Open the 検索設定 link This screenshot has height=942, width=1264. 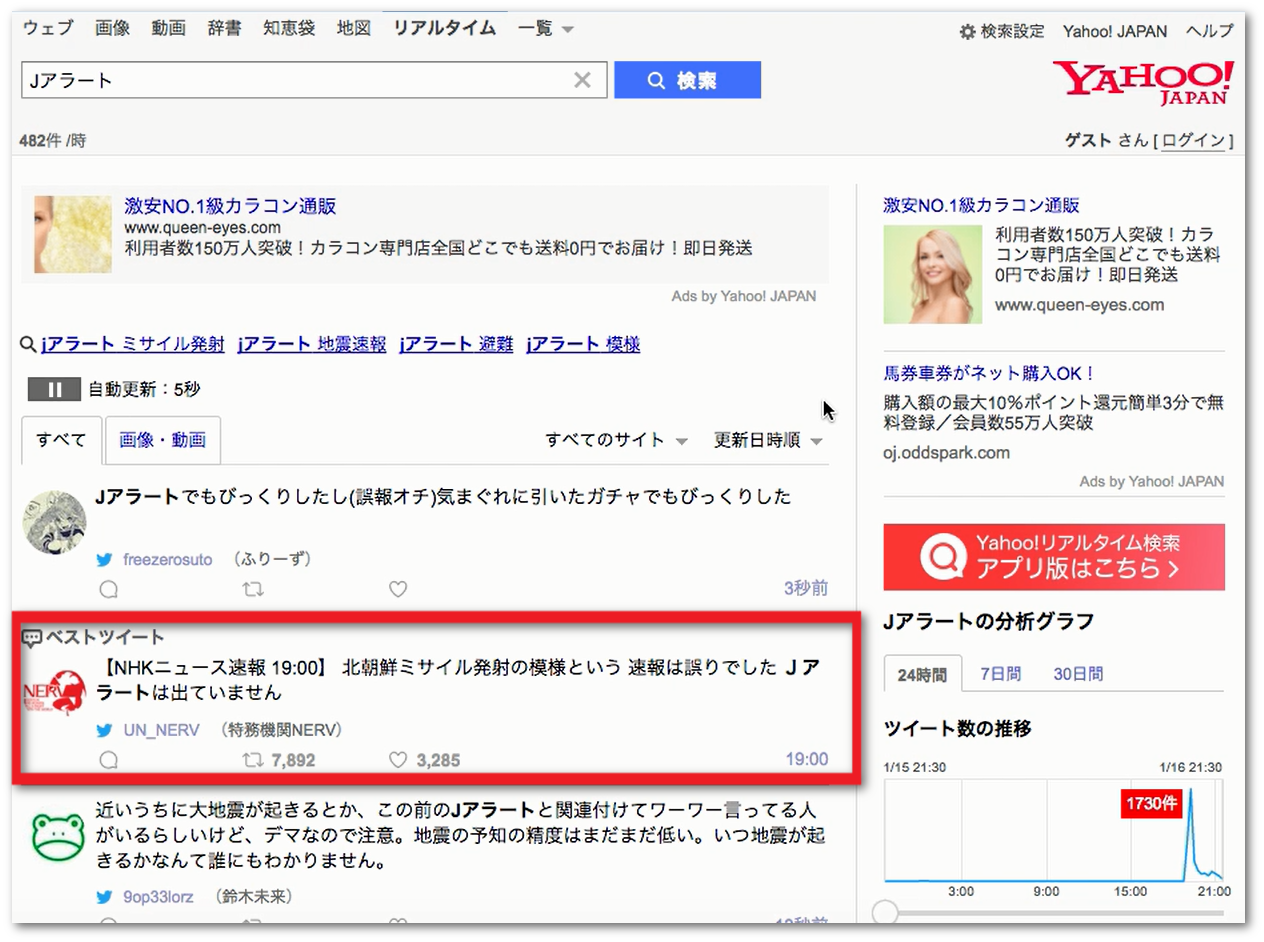1012,31
